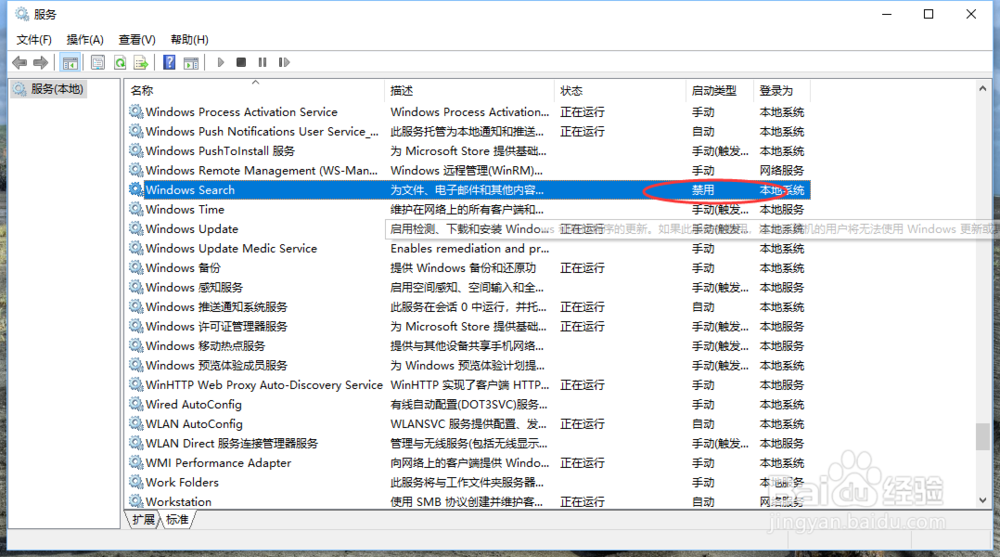Screen dimensions: 1000x557
Task: Select the Windows Time service name
Action: pyautogui.click(x=185, y=209)
